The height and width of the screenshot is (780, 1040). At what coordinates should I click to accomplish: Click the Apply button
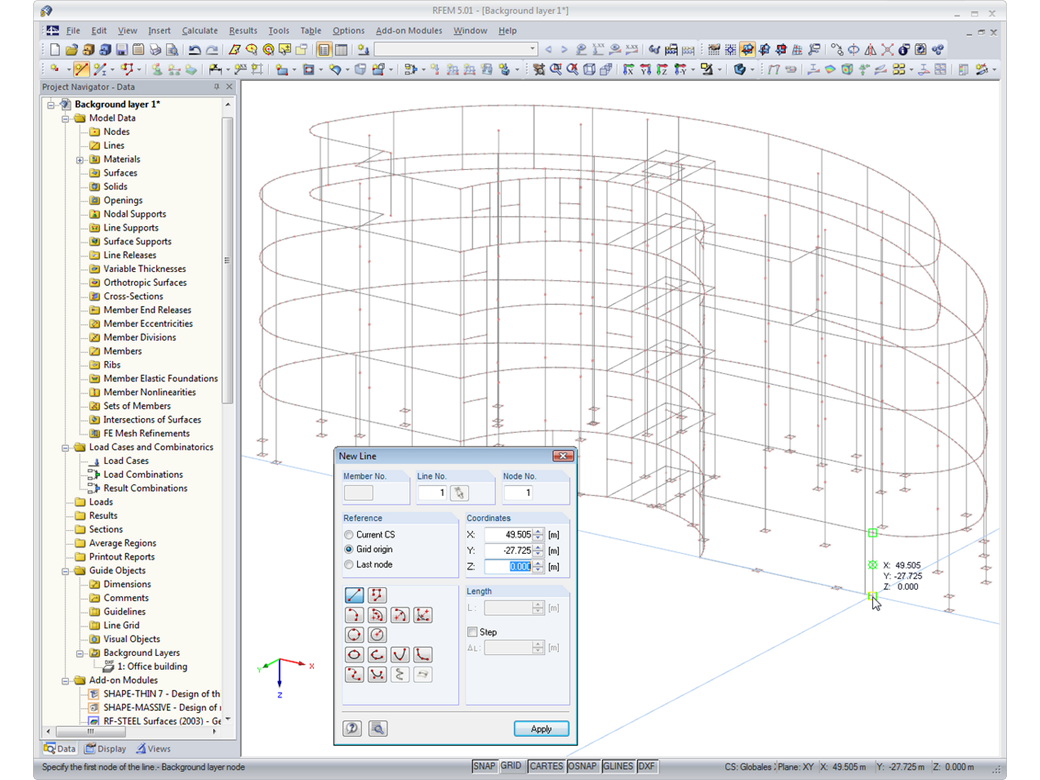coord(541,729)
